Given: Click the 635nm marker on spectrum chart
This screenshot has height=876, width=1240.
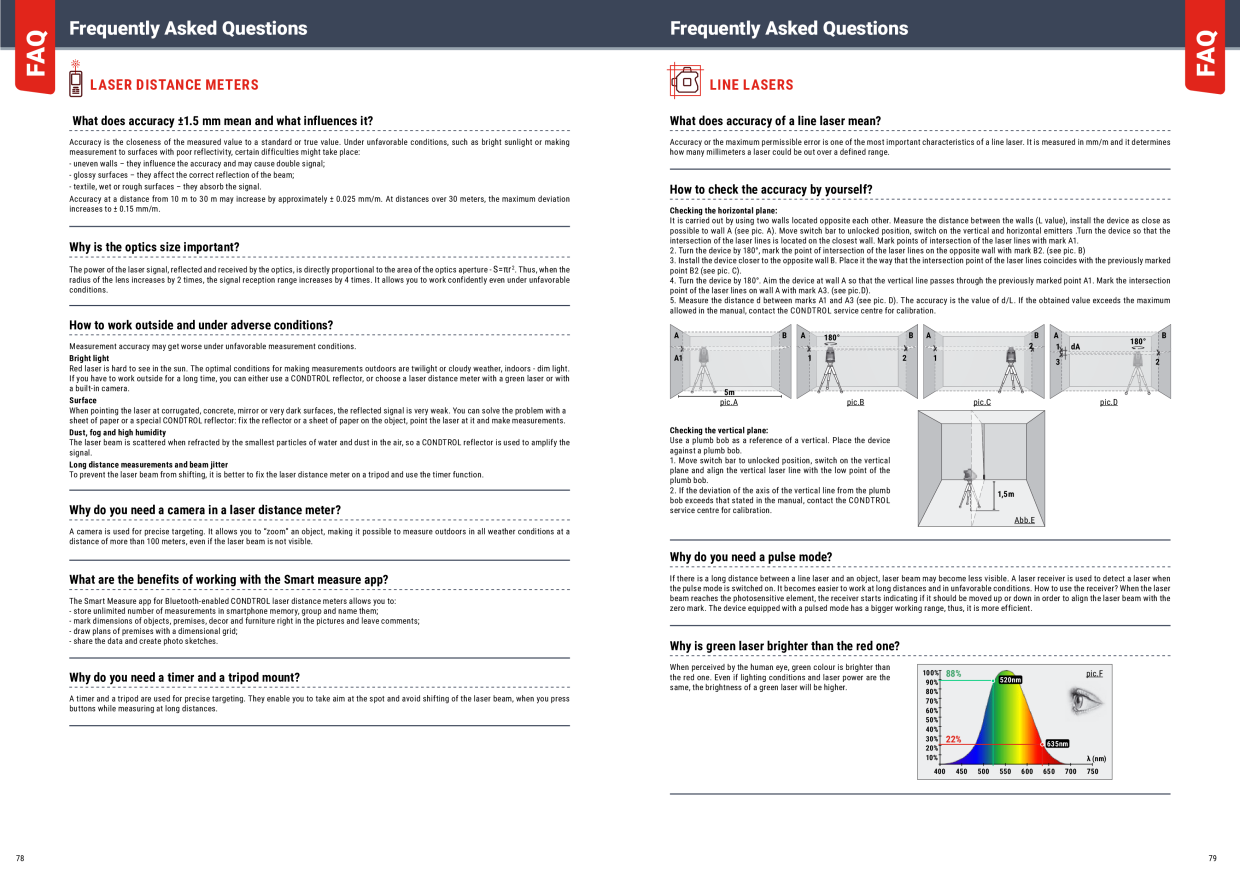Looking at the screenshot, I should (1057, 744).
